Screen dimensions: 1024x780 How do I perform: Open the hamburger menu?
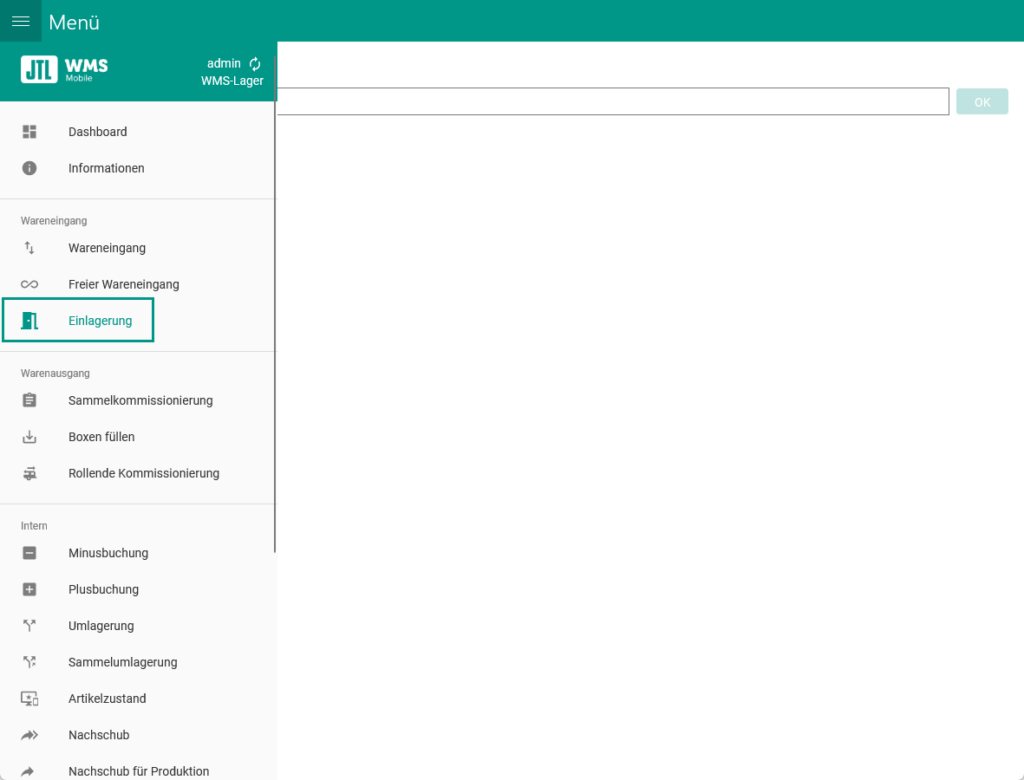(x=20, y=20)
